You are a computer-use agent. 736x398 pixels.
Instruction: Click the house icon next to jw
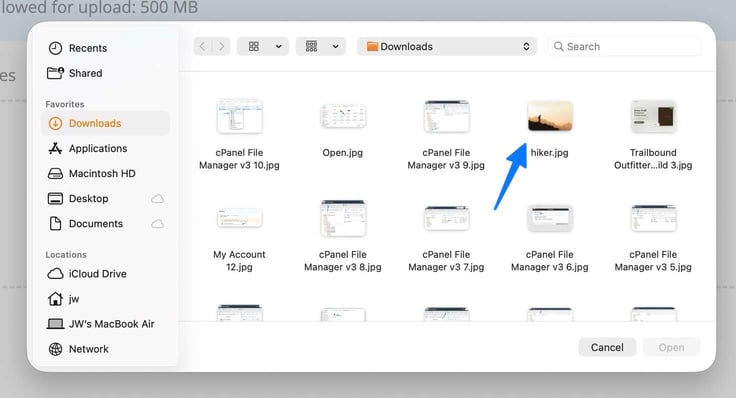(x=55, y=299)
